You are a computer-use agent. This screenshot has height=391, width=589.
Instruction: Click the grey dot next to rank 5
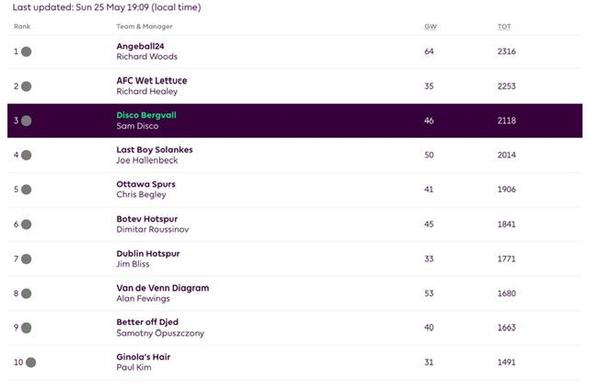tap(26, 190)
